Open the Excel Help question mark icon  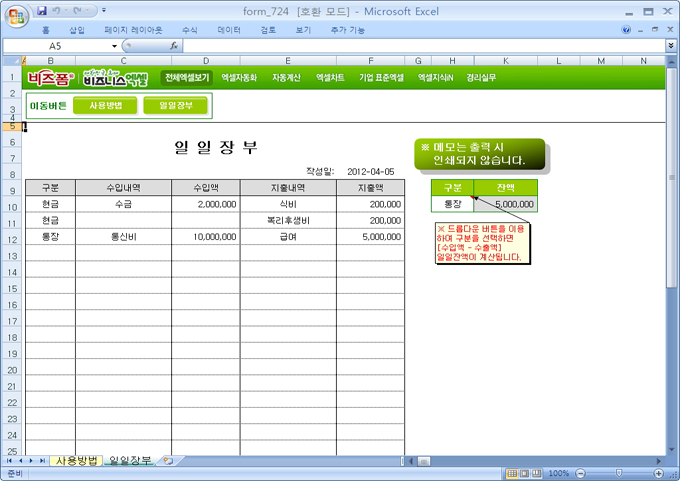tap(626, 29)
